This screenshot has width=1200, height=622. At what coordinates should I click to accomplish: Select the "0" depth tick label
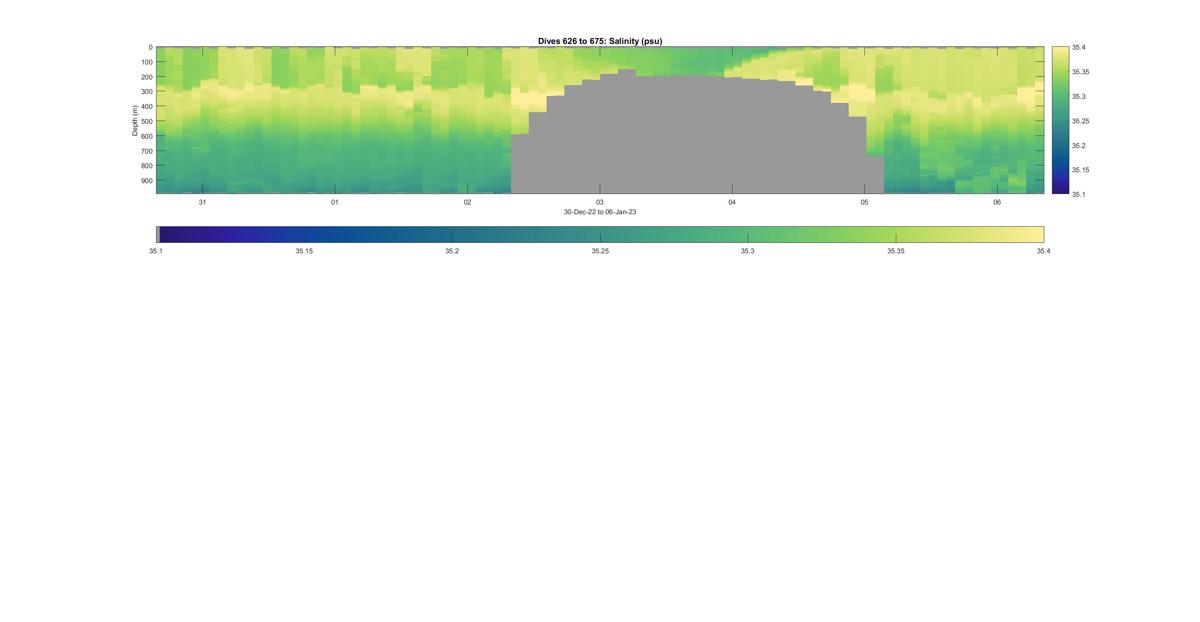pos(150,47)
